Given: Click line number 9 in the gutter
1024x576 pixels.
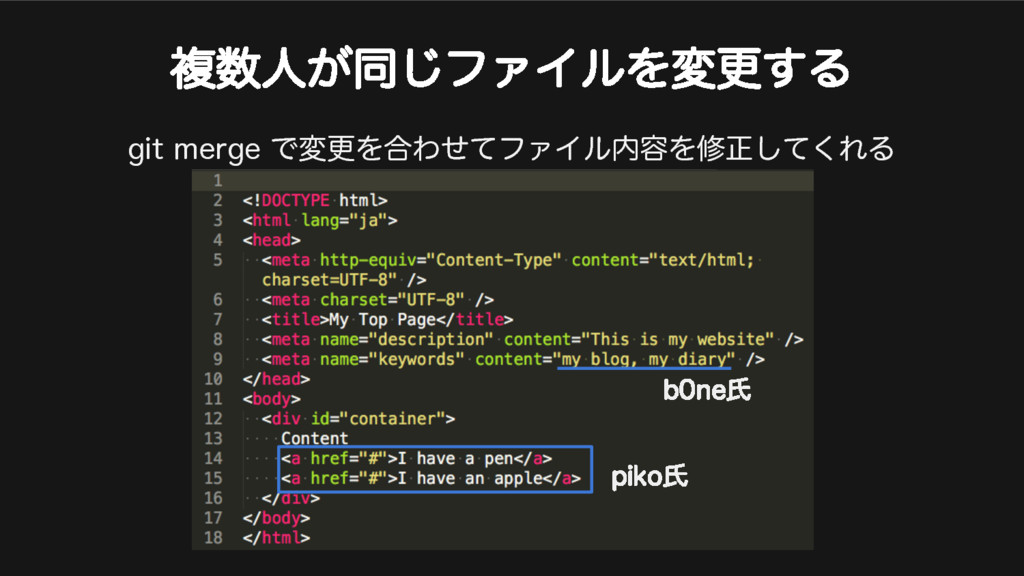Looking at the screenshot, I should (x=217, y=360).
